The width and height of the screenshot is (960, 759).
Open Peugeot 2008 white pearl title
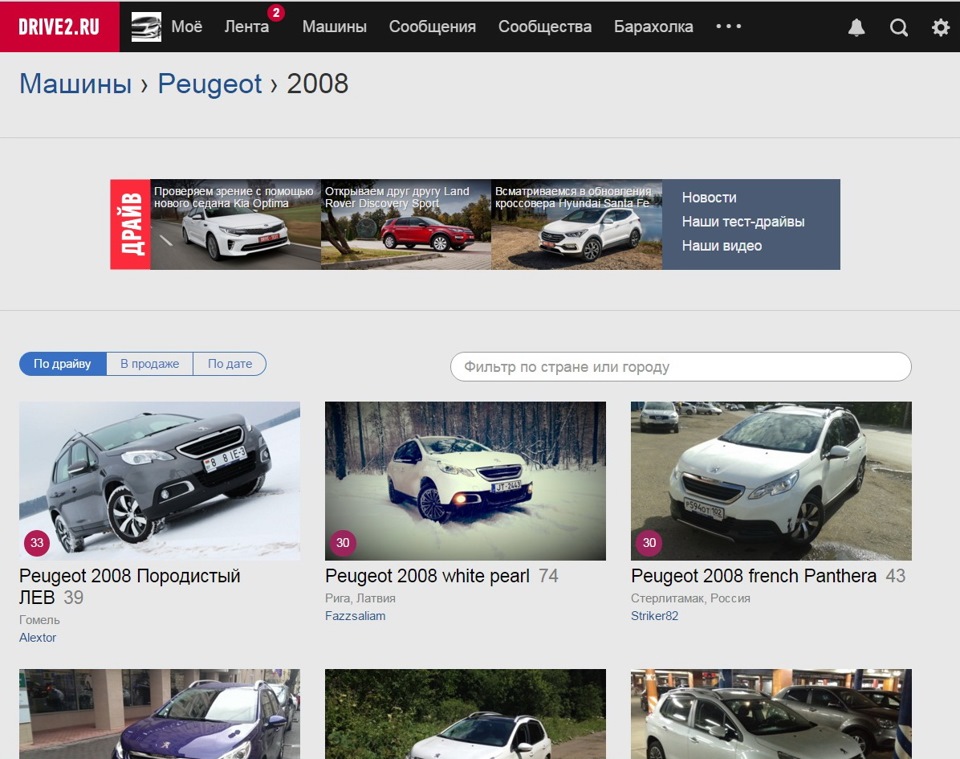[427, 576]
